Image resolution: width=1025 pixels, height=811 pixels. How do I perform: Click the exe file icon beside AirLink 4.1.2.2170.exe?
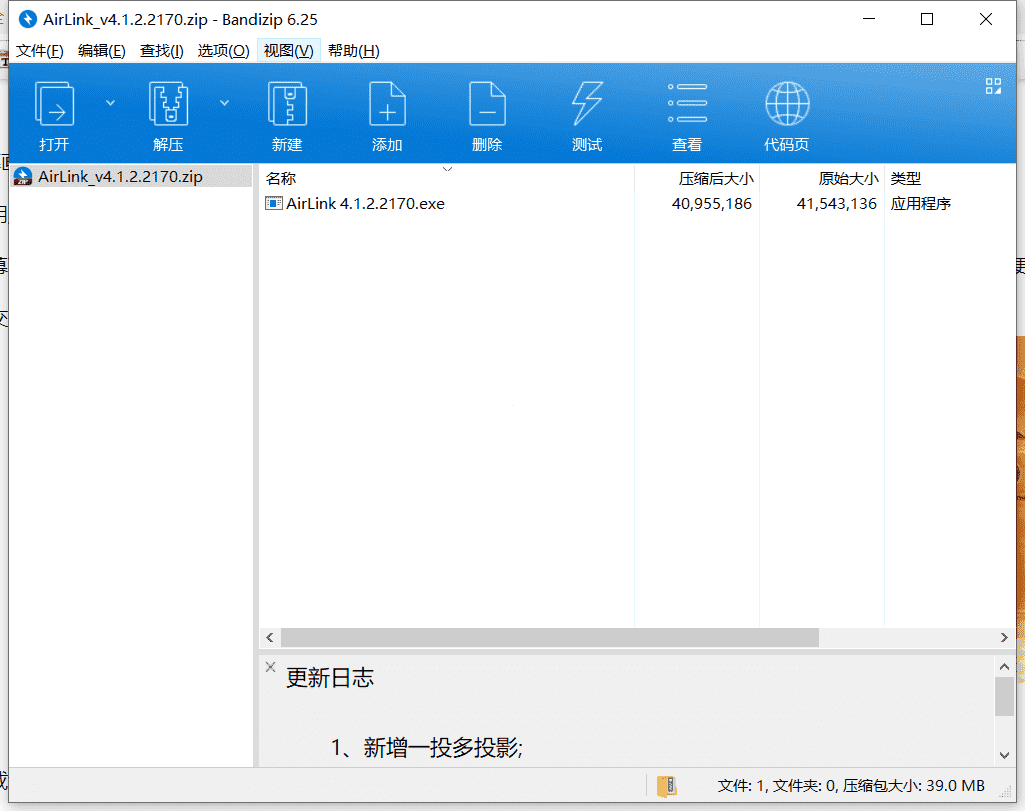coord(273,203)
